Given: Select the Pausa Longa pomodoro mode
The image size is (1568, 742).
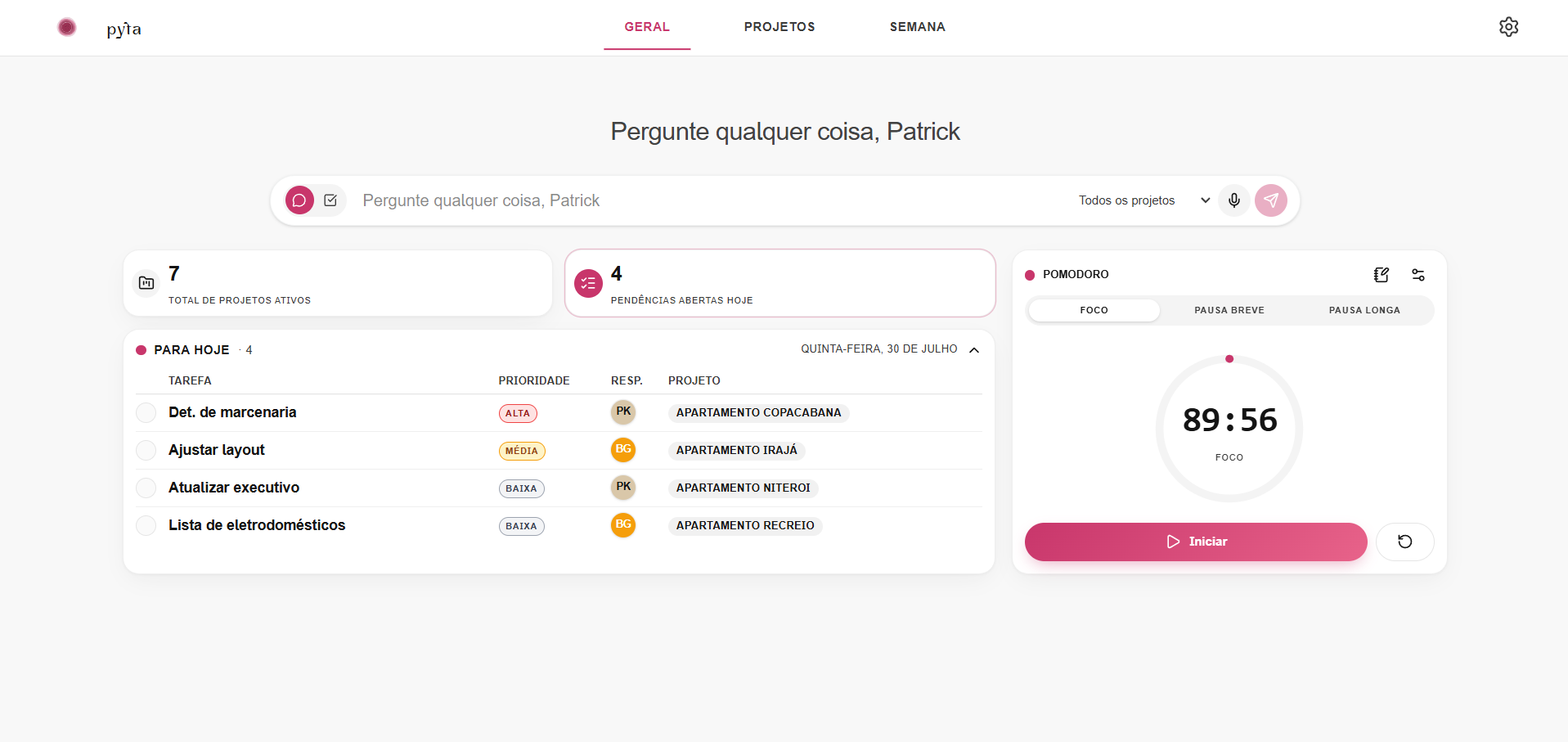Looking at the screenshot, I should [1364, 310].
